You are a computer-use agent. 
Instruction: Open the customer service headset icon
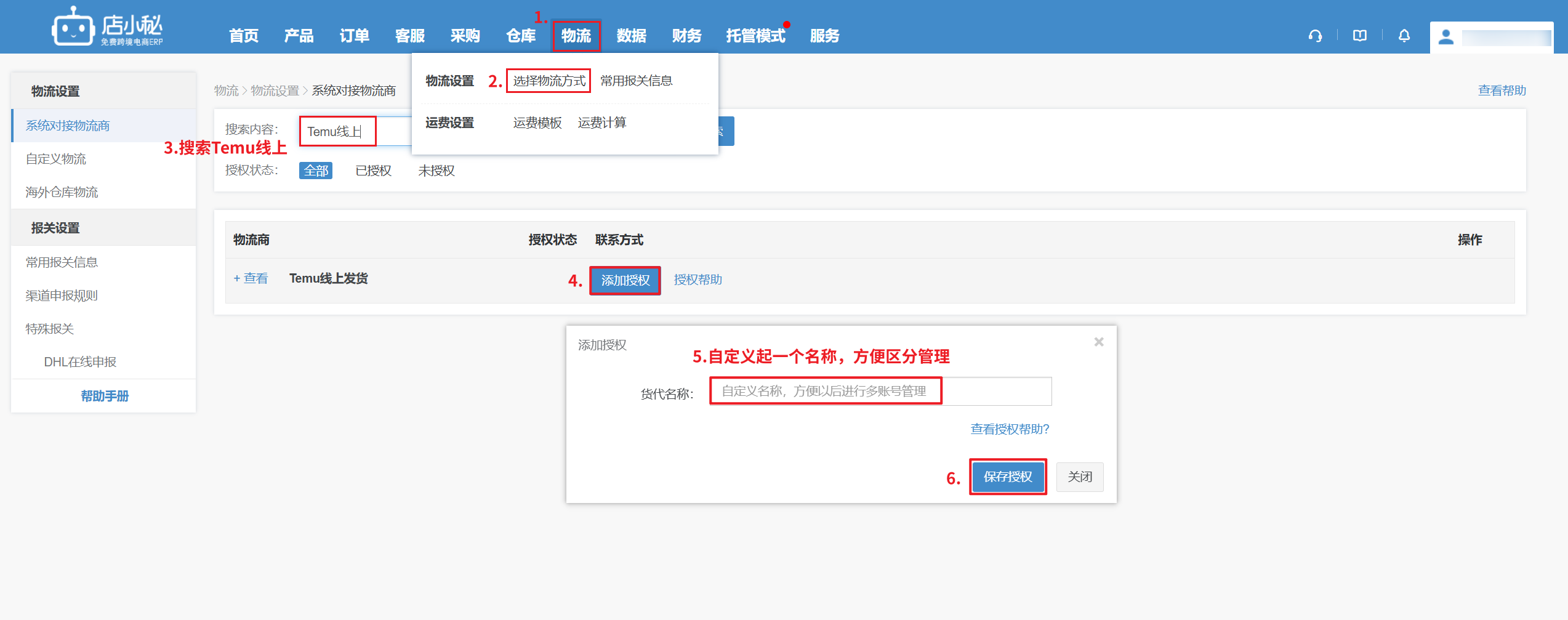[1315, 36]
